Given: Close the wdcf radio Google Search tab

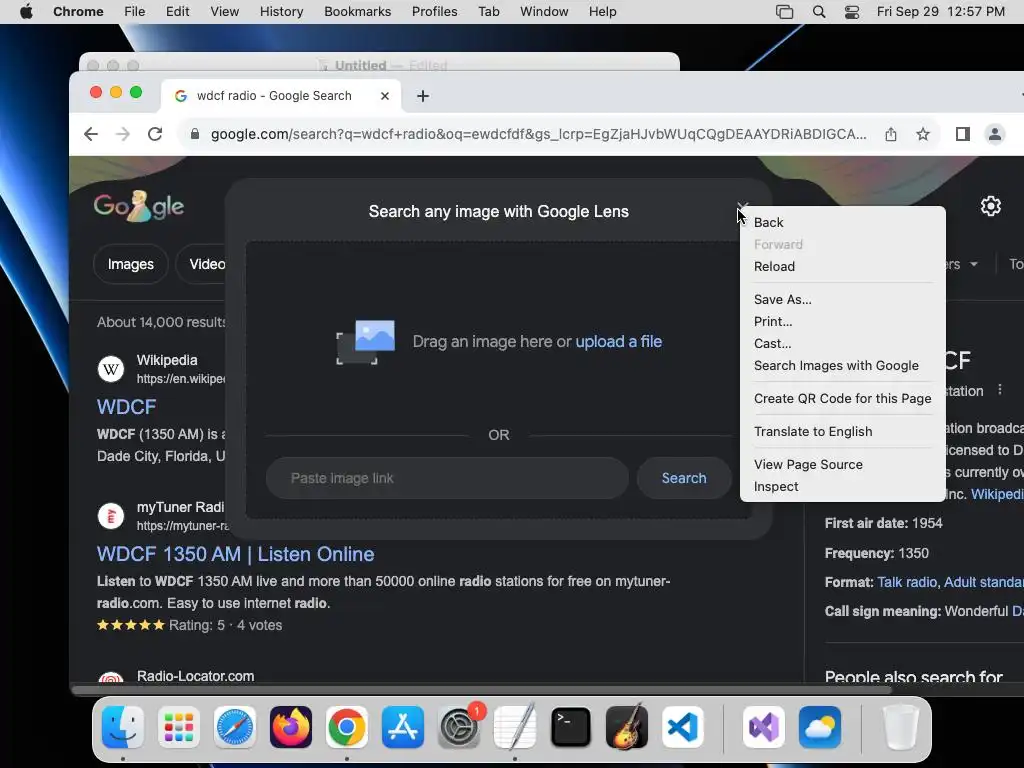Looking at the screenshot, I should (x=385, y=96).
